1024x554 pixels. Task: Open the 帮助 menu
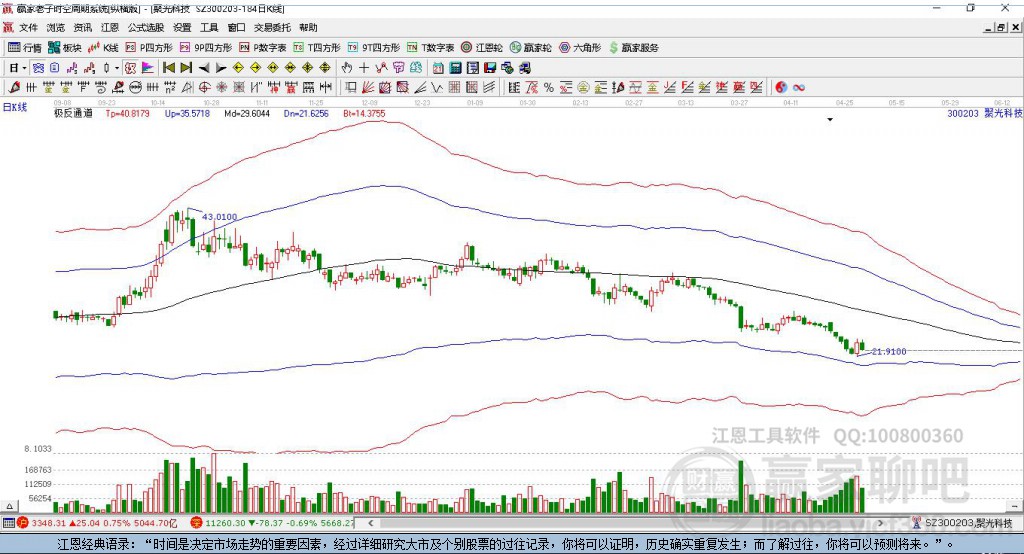coord(308,27)
